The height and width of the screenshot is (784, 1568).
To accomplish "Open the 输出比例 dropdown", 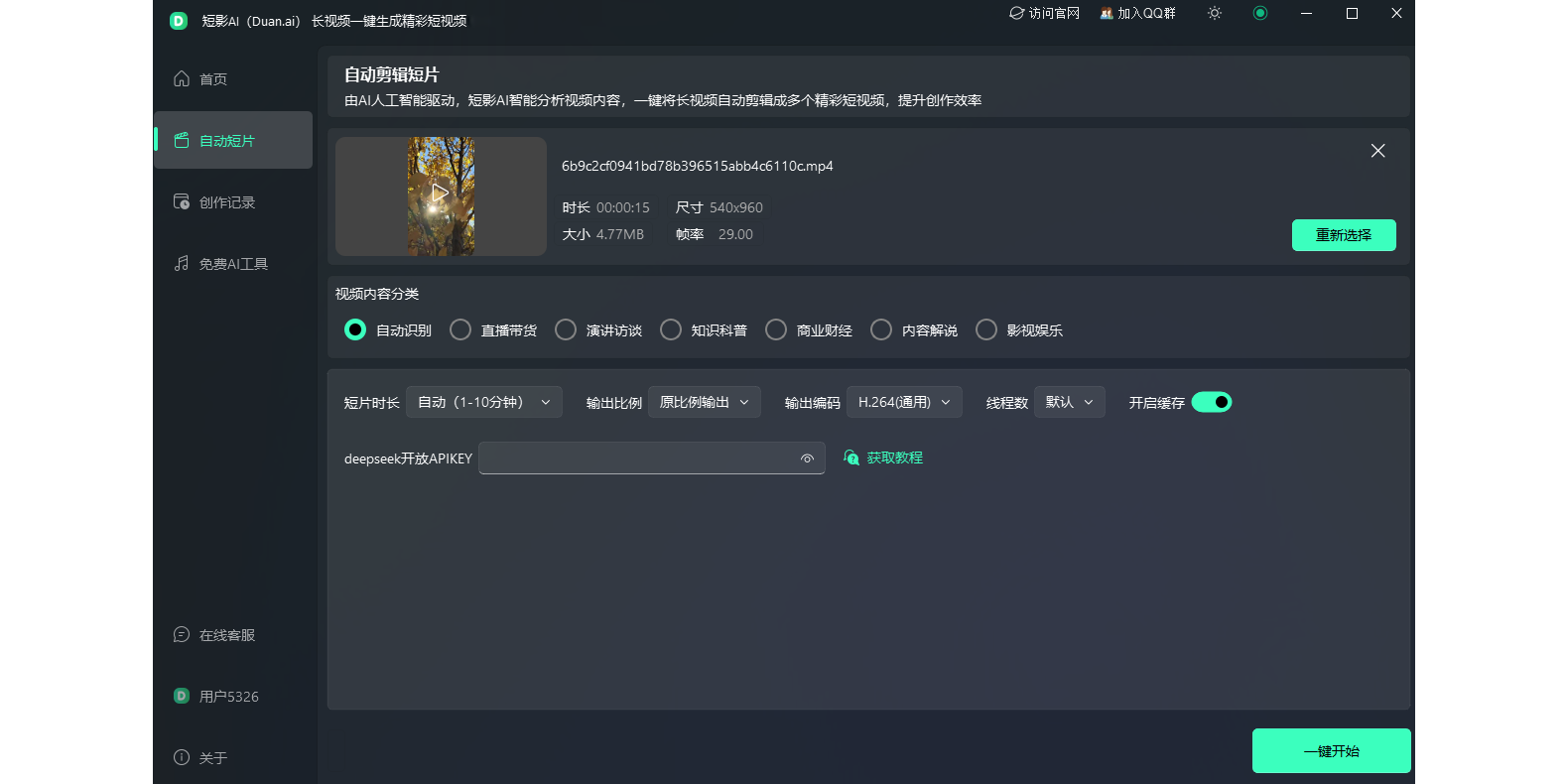I will tap(704, 402).
